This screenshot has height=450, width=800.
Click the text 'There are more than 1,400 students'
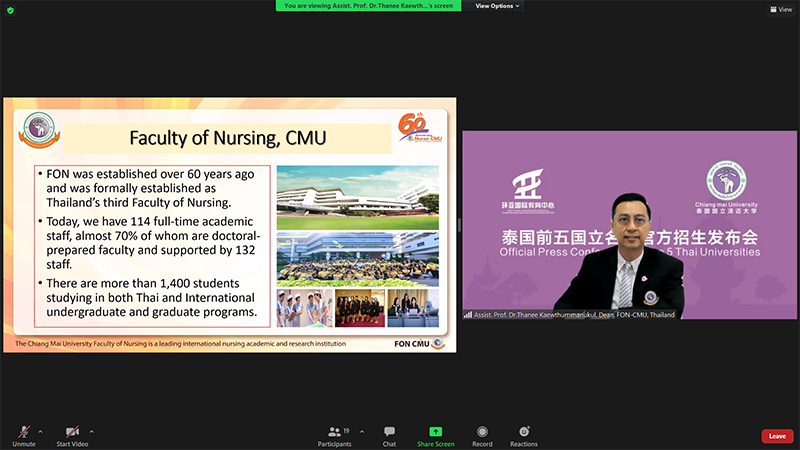(143, 283)
